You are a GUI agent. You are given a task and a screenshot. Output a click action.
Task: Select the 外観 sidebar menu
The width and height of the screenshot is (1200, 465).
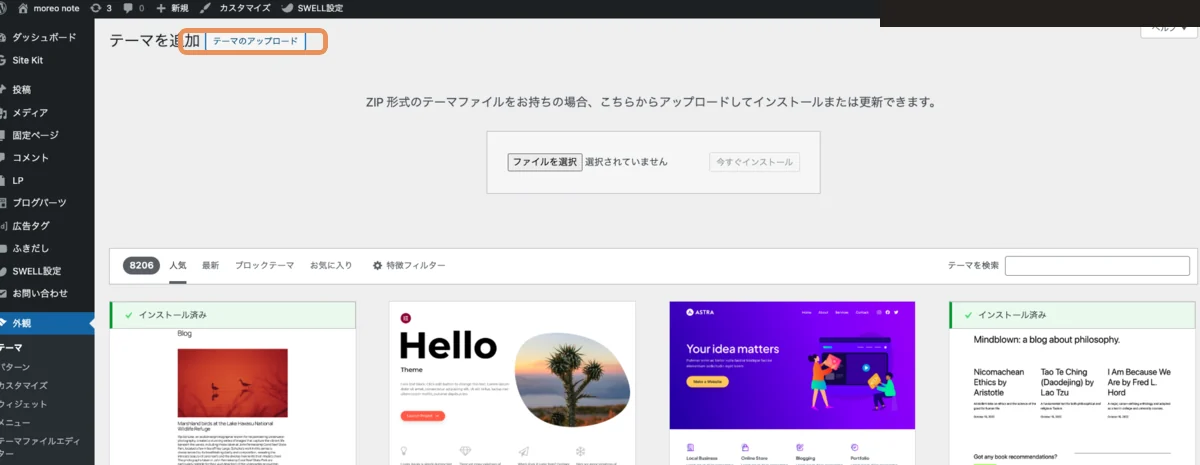tap(47, 323)
